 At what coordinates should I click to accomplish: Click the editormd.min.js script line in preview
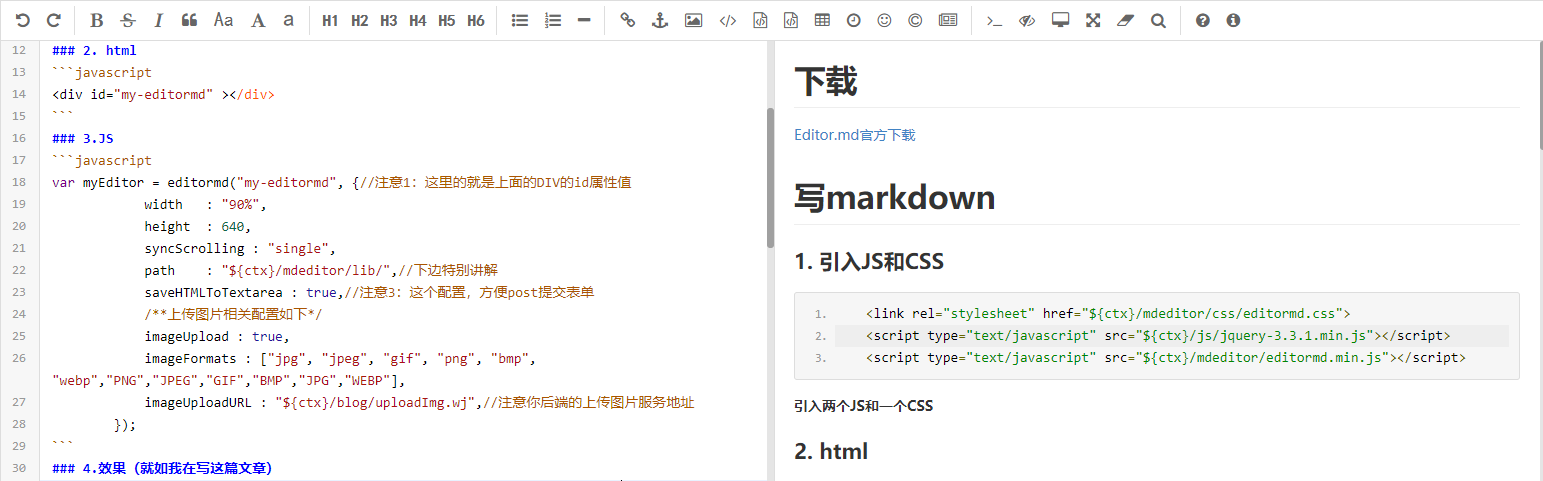pos(1166,357)
